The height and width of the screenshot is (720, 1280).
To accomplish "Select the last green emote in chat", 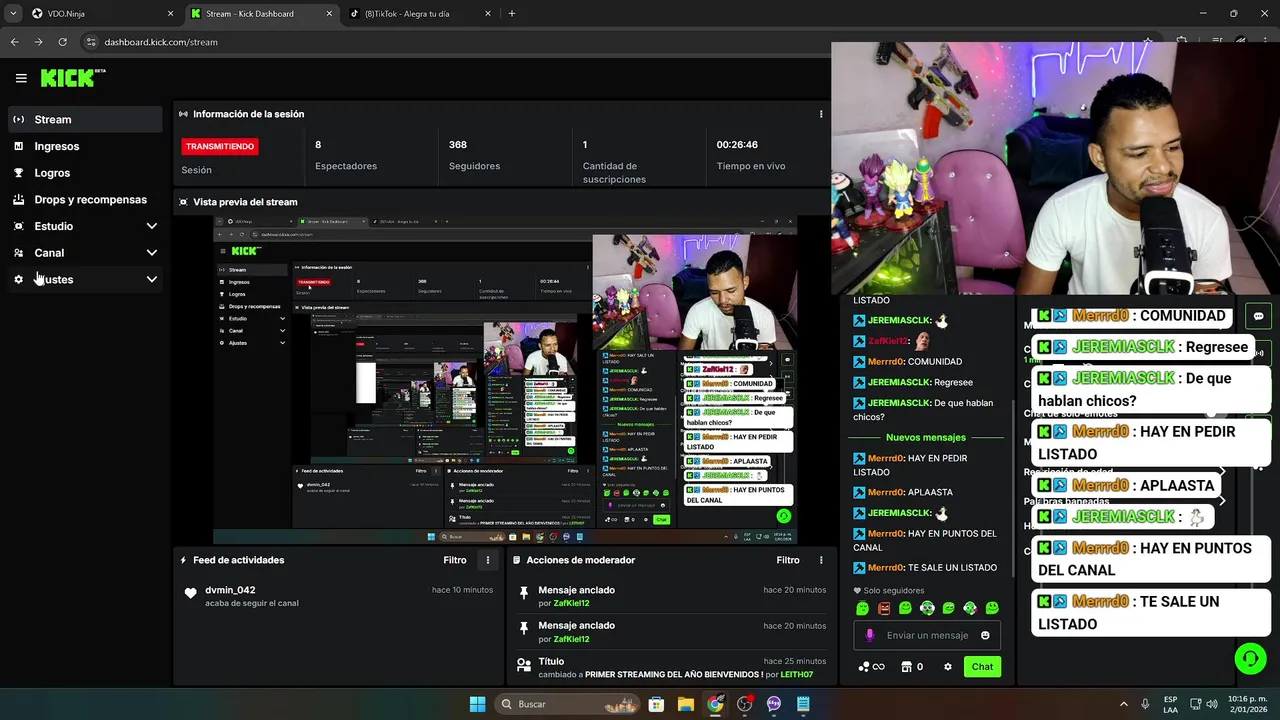I will tap(992, 608).
